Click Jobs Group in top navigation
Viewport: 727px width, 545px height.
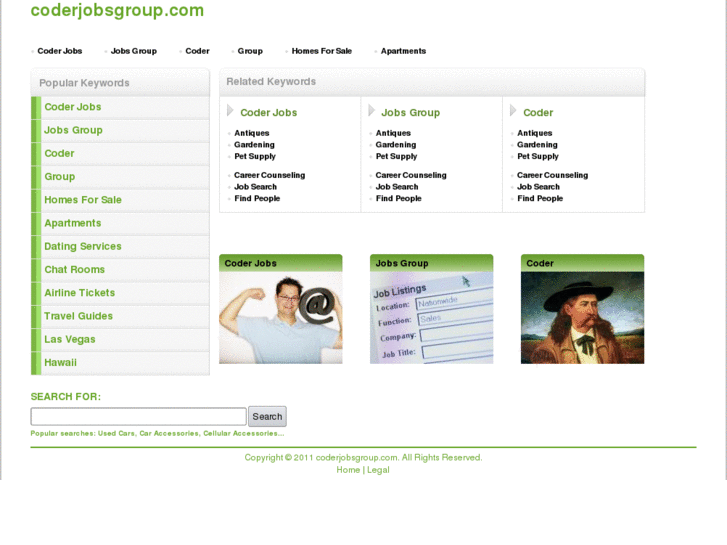pos(134,51)
